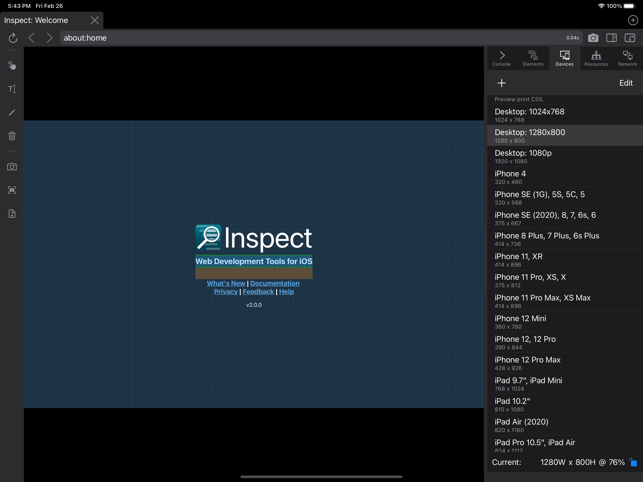The height and width of the screenshot is (482, 643).
Task: Click the Wi-Fi icon in the status bar
Action: 602,6
